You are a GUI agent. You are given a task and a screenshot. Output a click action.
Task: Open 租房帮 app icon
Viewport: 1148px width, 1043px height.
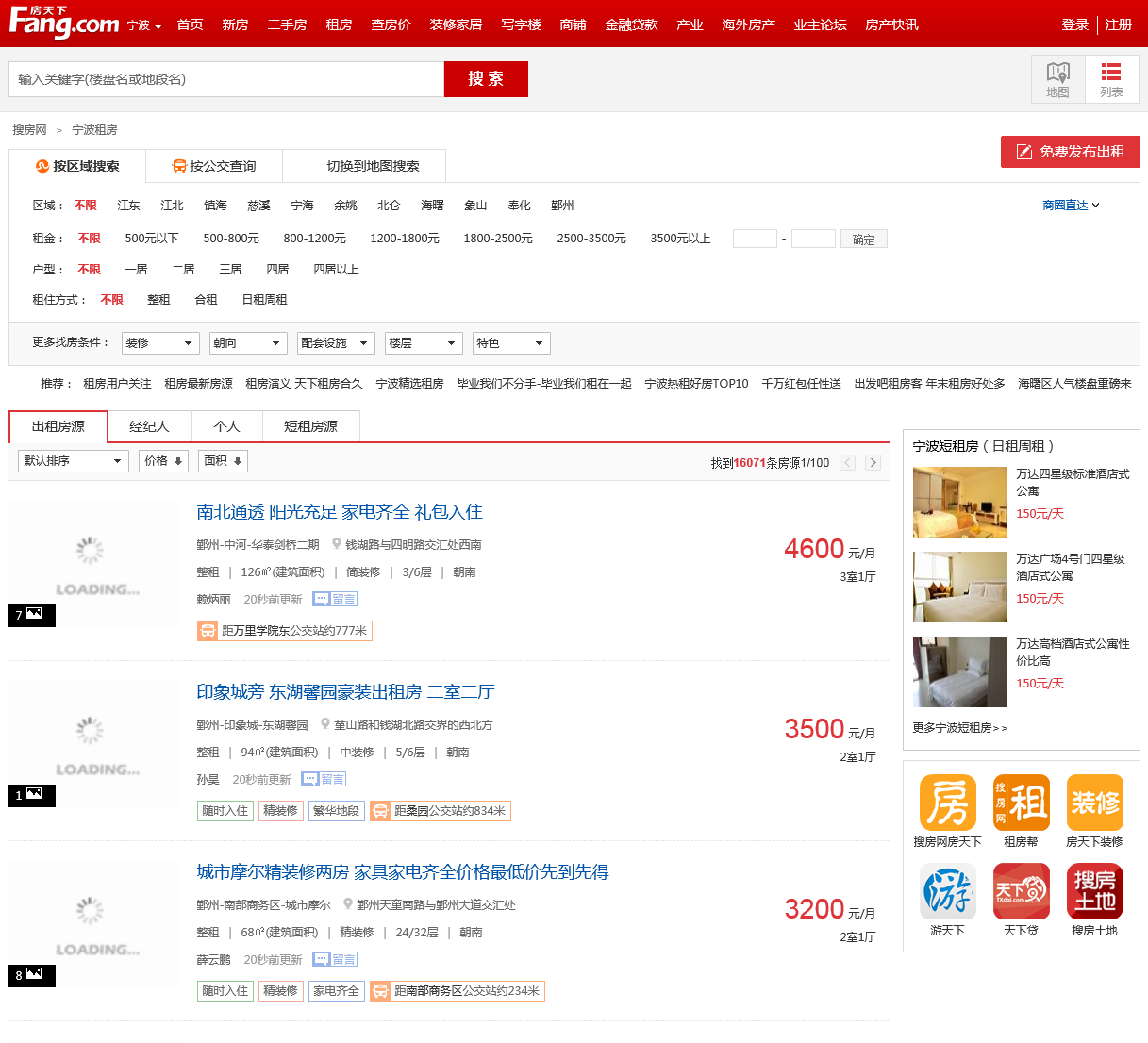pos(1021,803)
